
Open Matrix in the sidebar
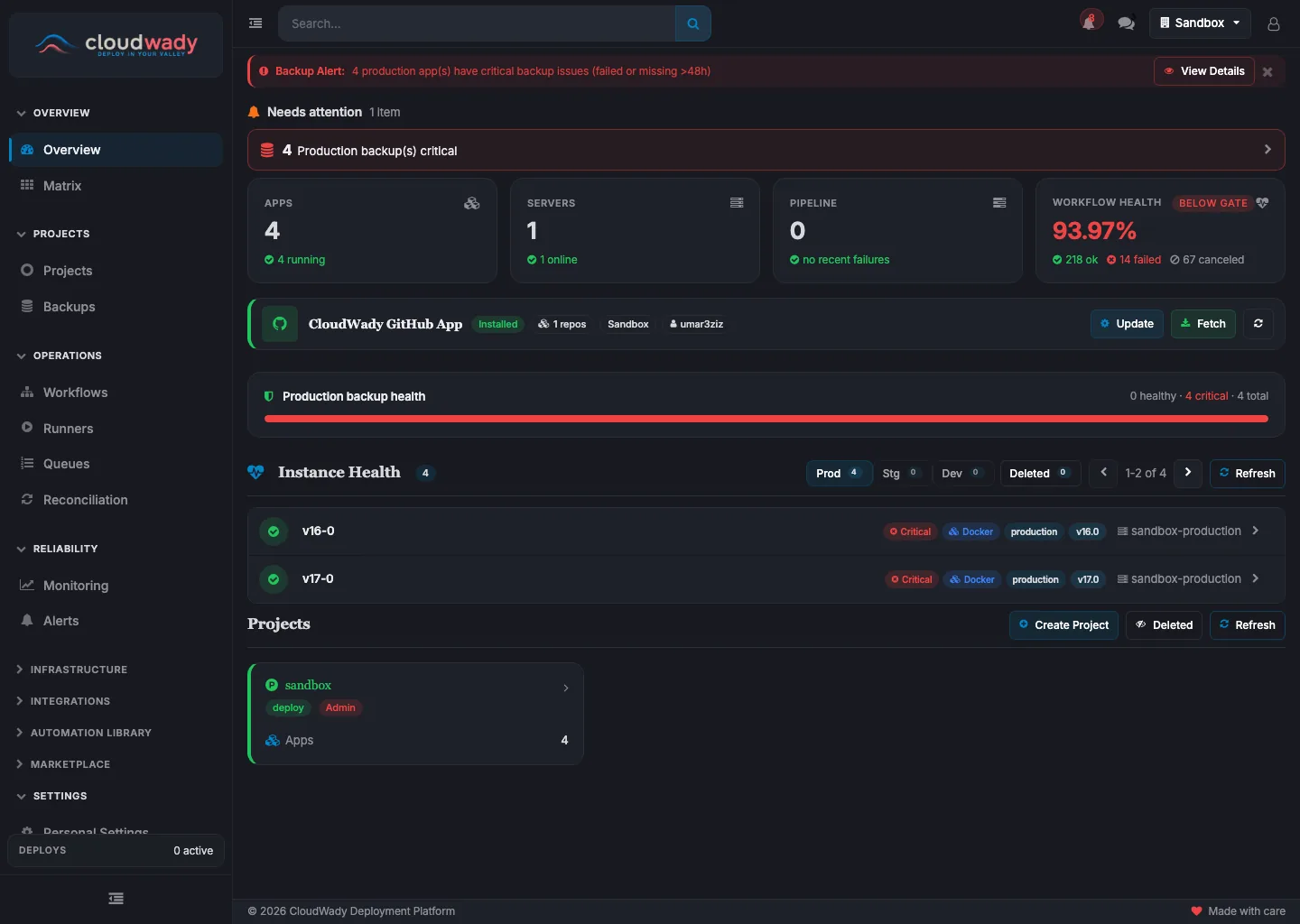[x=116, y=186]
